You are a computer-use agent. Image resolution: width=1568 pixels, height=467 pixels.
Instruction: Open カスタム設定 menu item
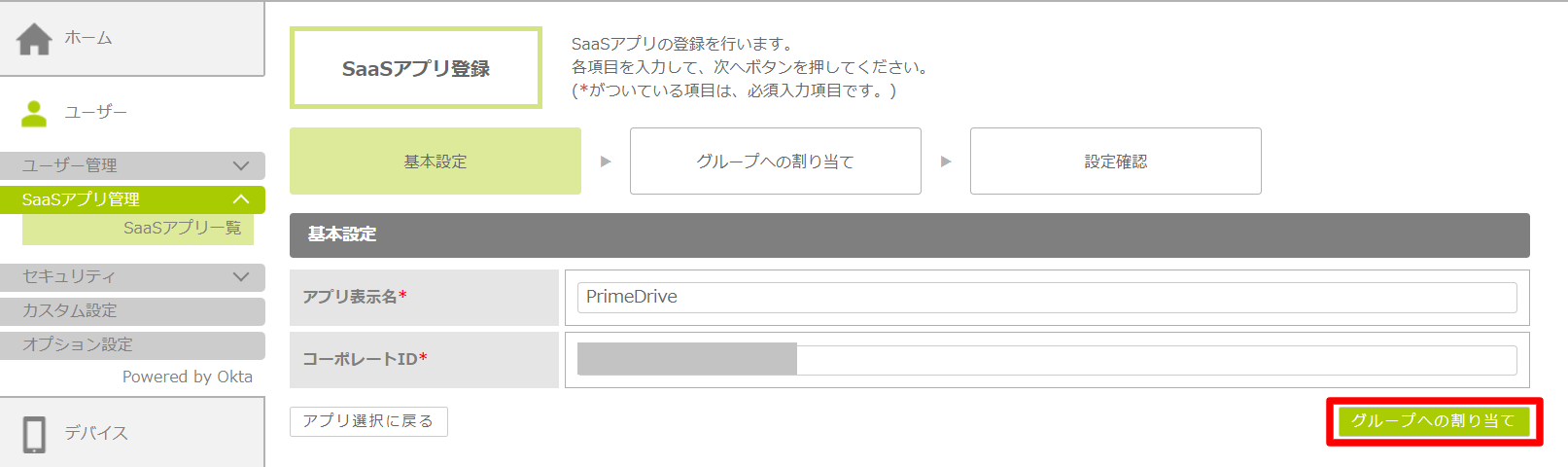[70, 311]
